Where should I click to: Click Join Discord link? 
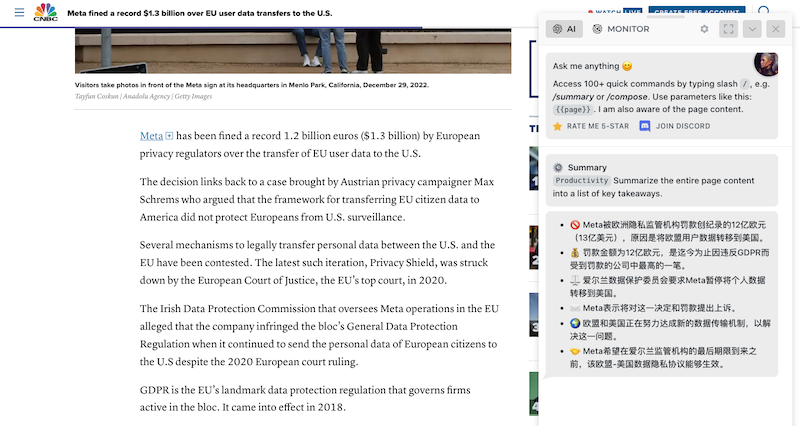(x=683, y=126)
